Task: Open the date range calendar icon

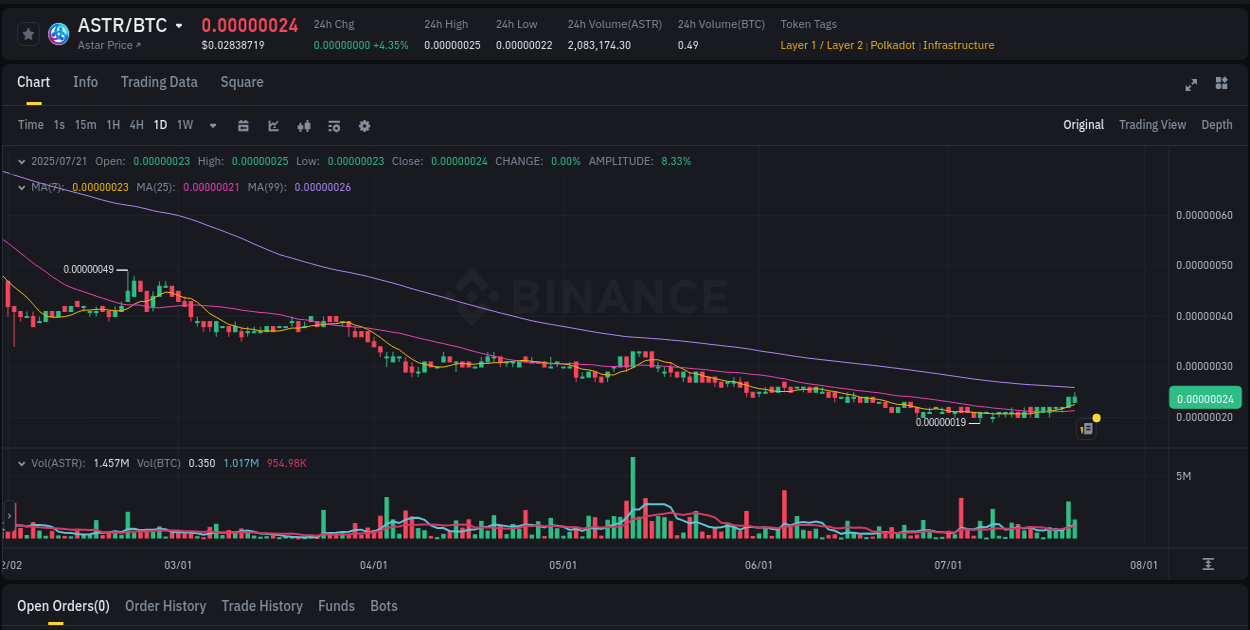Action: [x=243, y=125]
